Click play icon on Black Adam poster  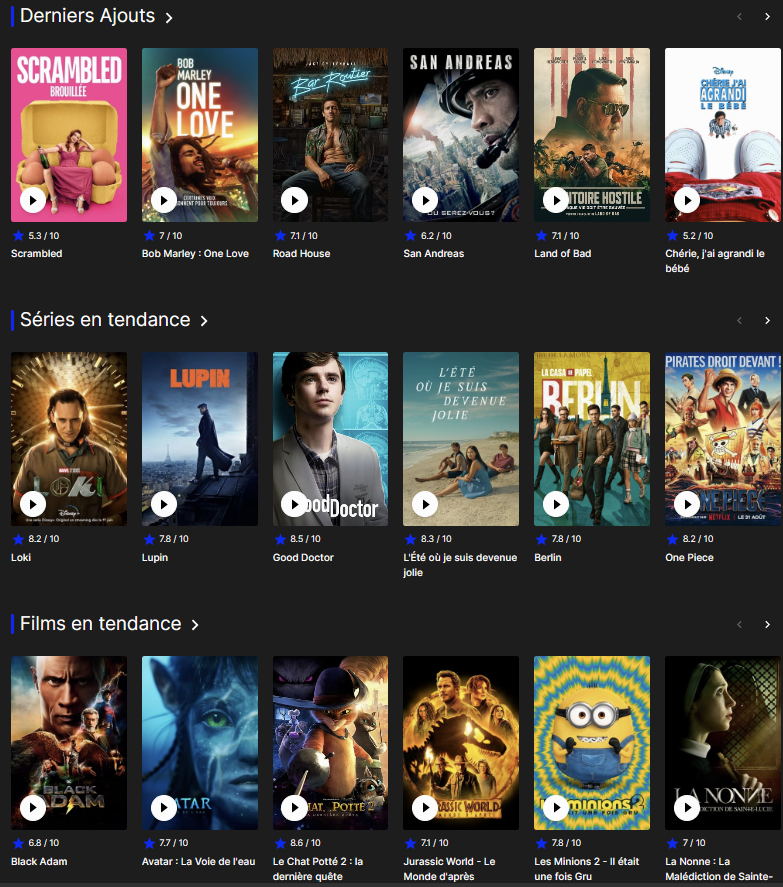[33, 808]
